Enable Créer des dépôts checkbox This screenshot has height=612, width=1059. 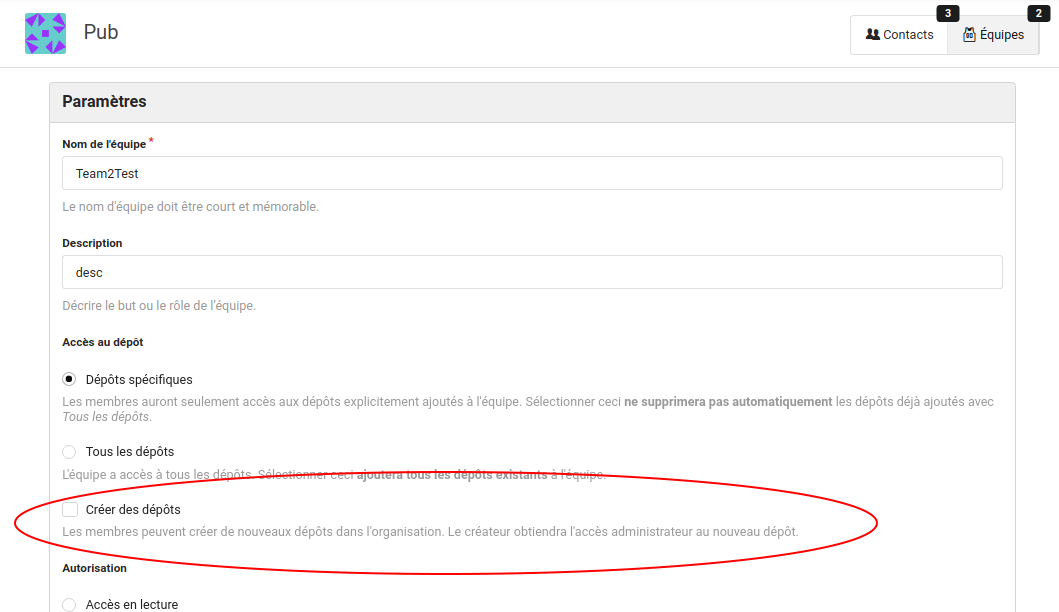[70, 509]
